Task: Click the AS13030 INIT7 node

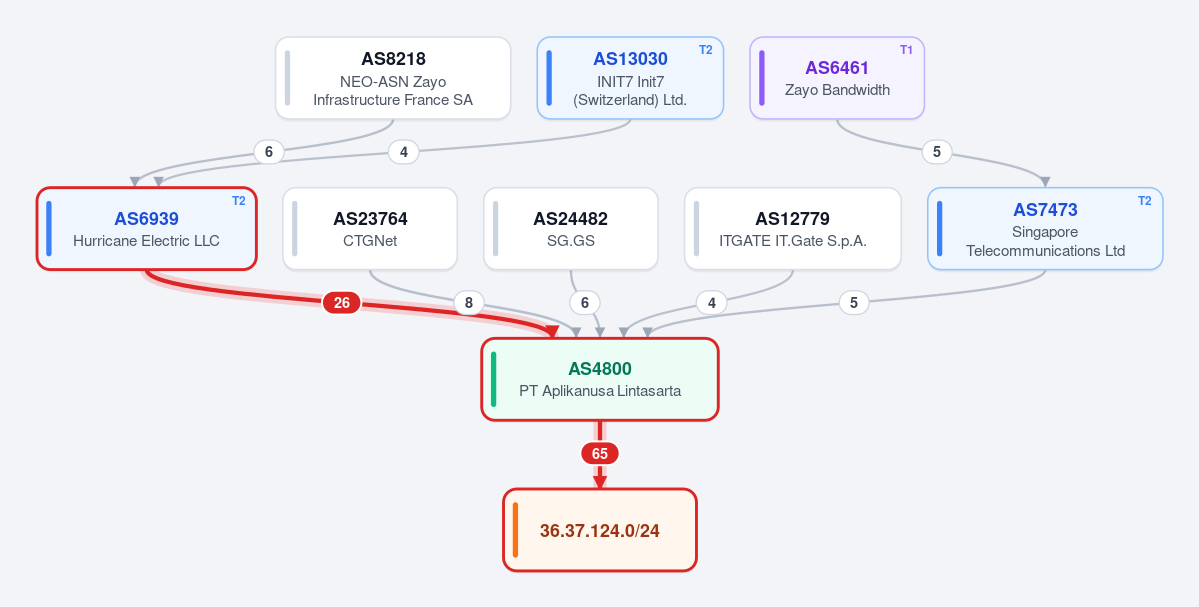Action: [630, 78]
